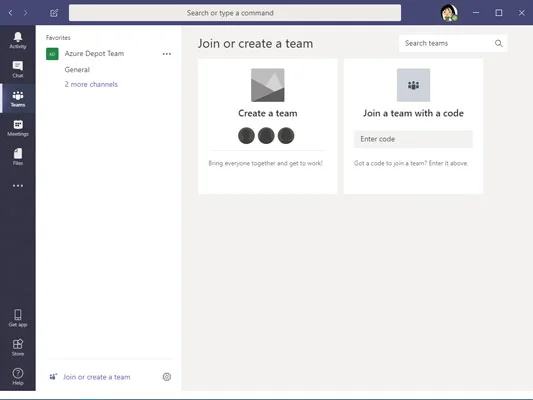Open the Meetings section

click(18, 128)
